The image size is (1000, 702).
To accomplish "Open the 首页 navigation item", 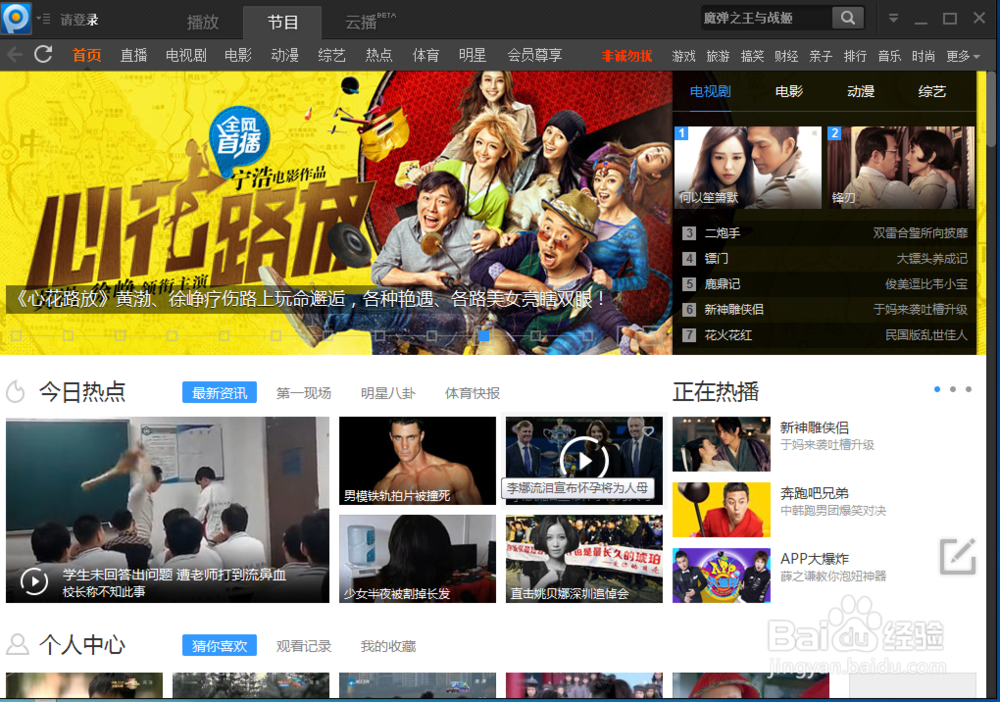I will [87, 55].
